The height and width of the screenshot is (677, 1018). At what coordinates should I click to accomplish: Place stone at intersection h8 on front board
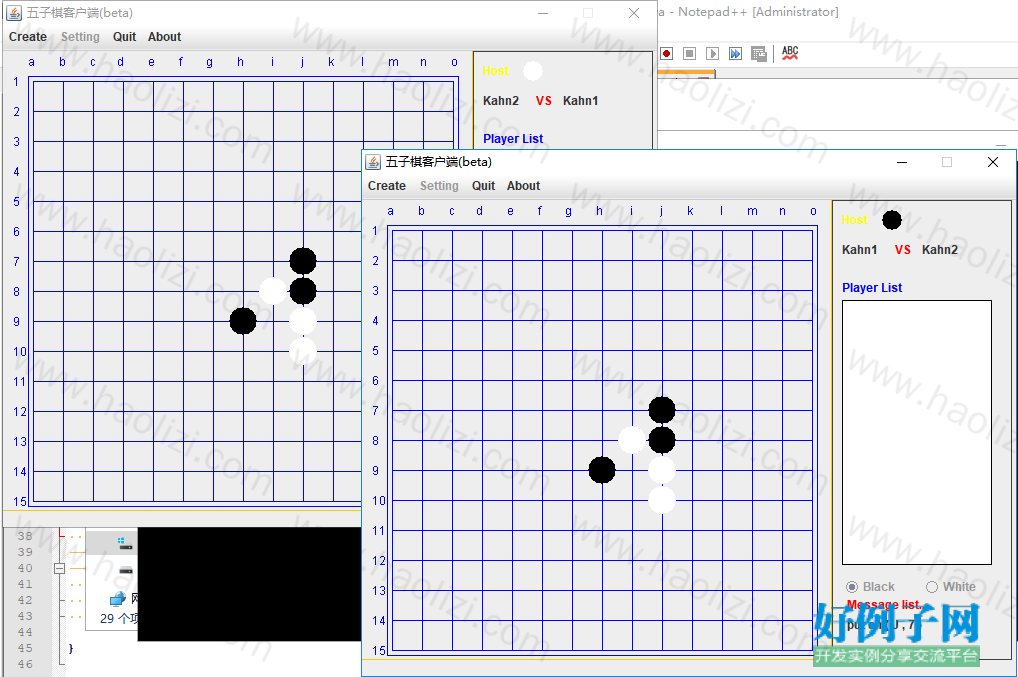click(602, 440)
